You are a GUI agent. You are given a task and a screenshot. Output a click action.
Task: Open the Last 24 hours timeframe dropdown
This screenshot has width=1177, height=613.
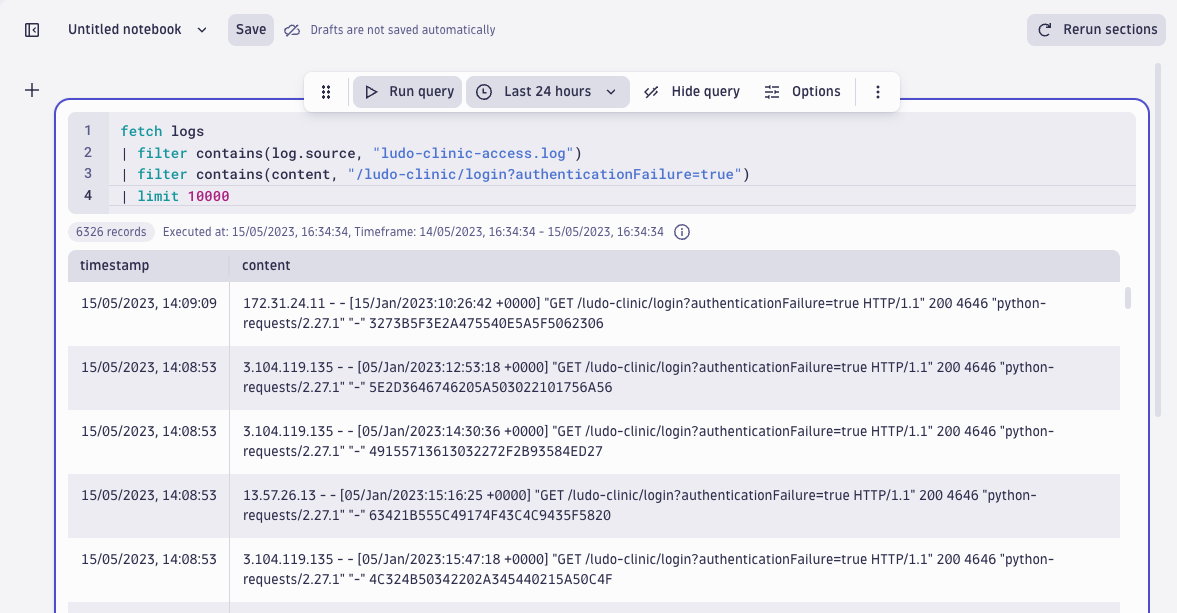[x=547, y=91]
